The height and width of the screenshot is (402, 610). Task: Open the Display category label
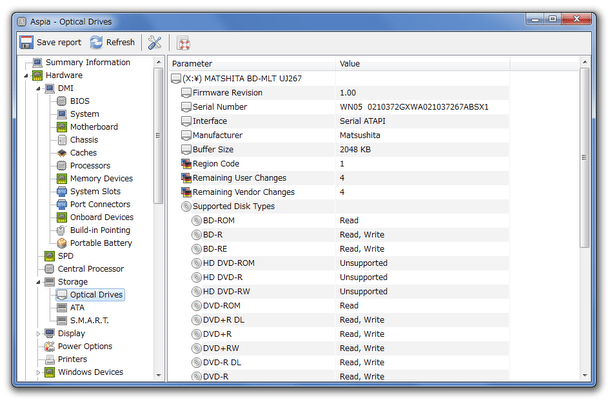click(71, 334)
